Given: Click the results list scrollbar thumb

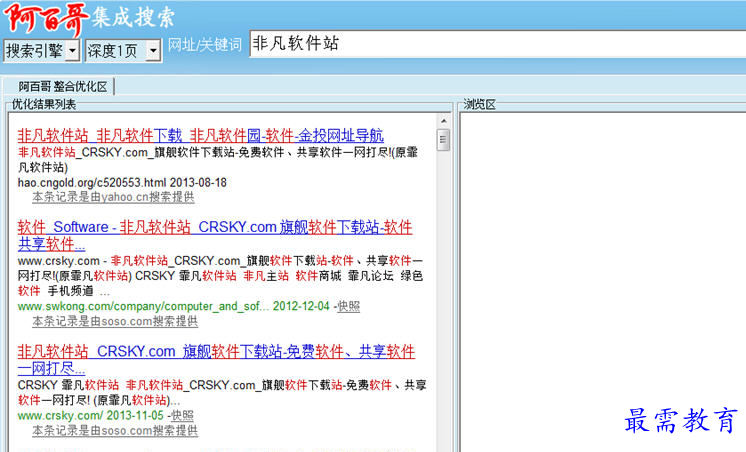Looking at the screenshot, I should [x=443, y=139].
